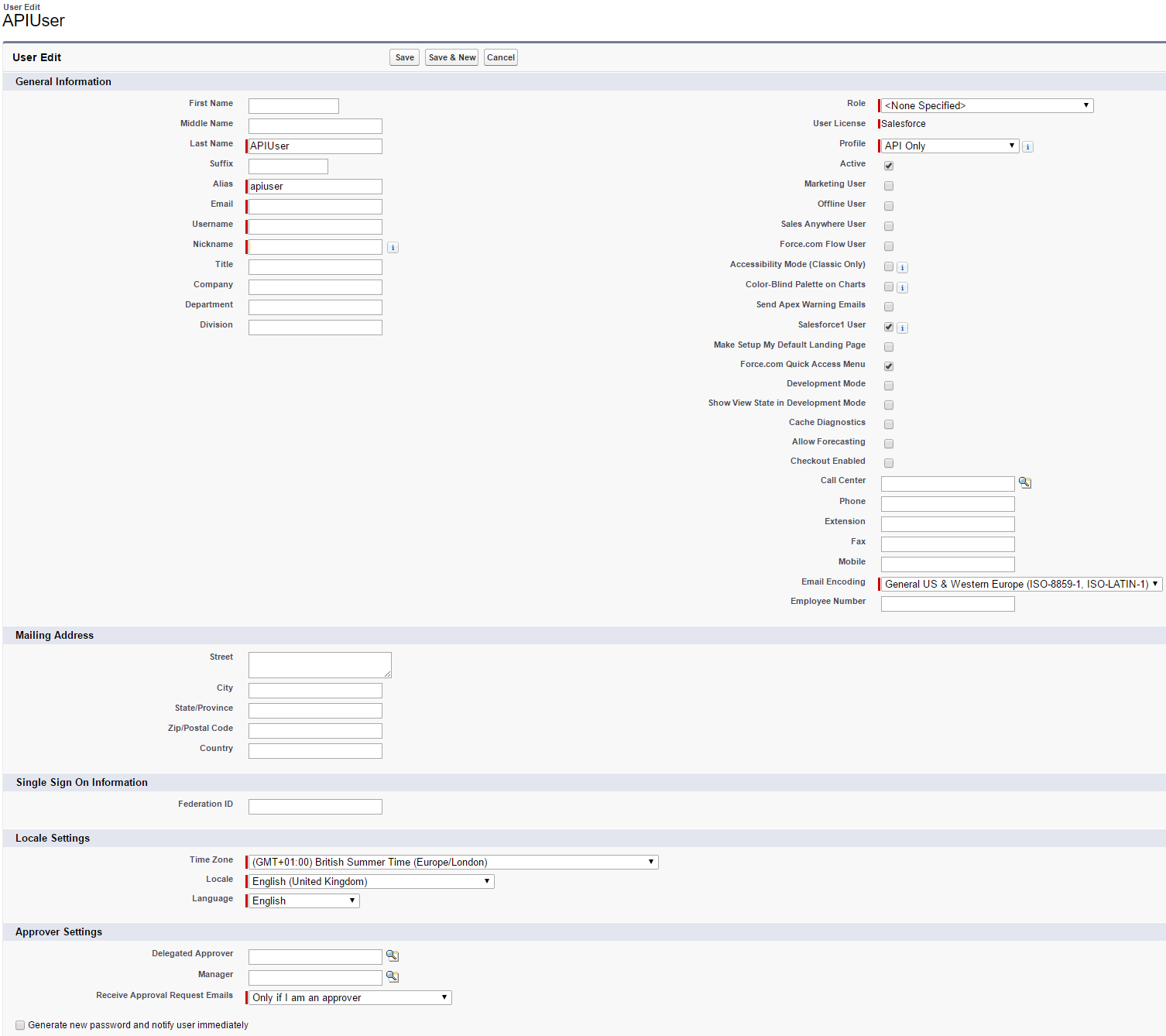
Task: Click the info icon beside Profile dropdown
Action: (1027, 146)
